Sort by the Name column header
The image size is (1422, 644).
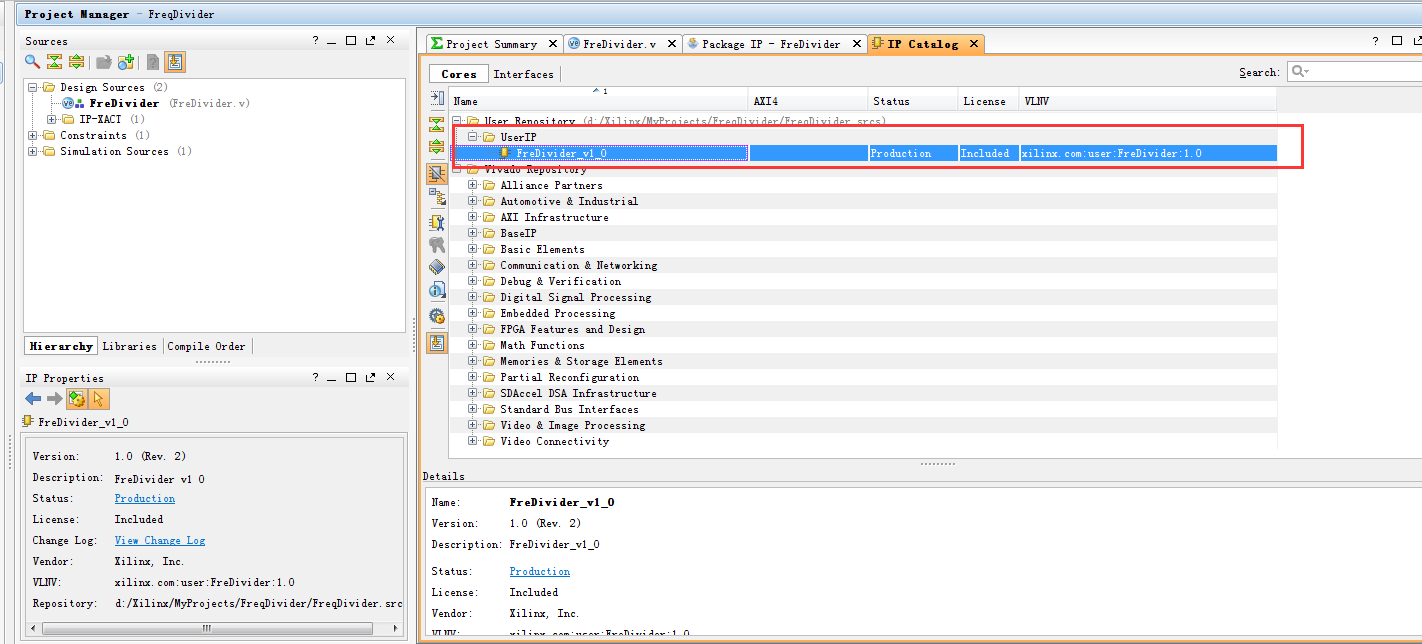pos(599,101)
